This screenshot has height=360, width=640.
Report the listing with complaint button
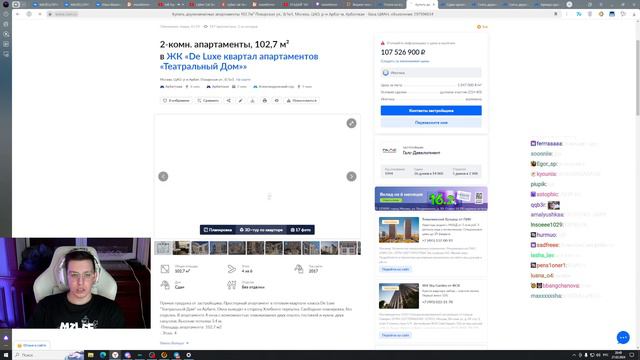302,100
